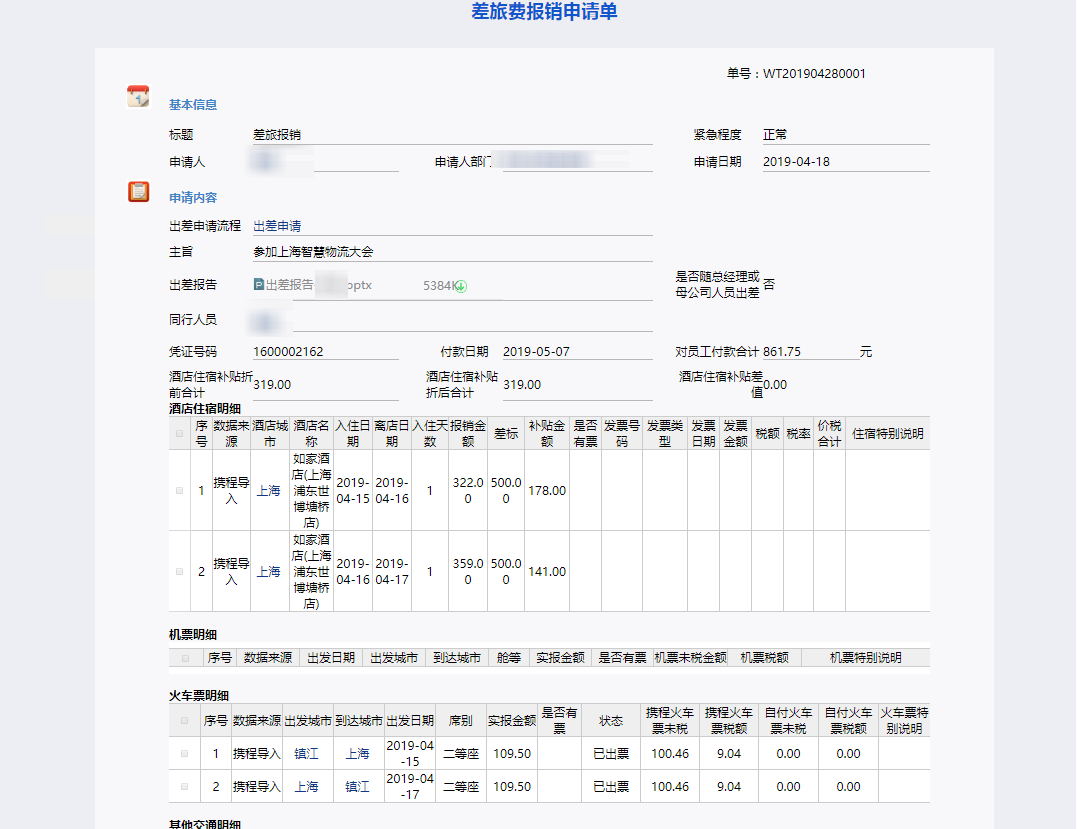Viewport: 1078px width, 829px height.
Task: Click 上海 city link in hotel row 1
Action: pyautogui.click(x=269, y=491)
